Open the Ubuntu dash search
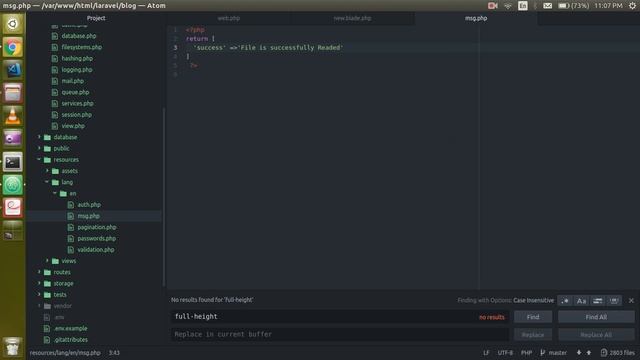Image resolution: width=640 pixels, height=360 pixels. [x=13, y=24]
